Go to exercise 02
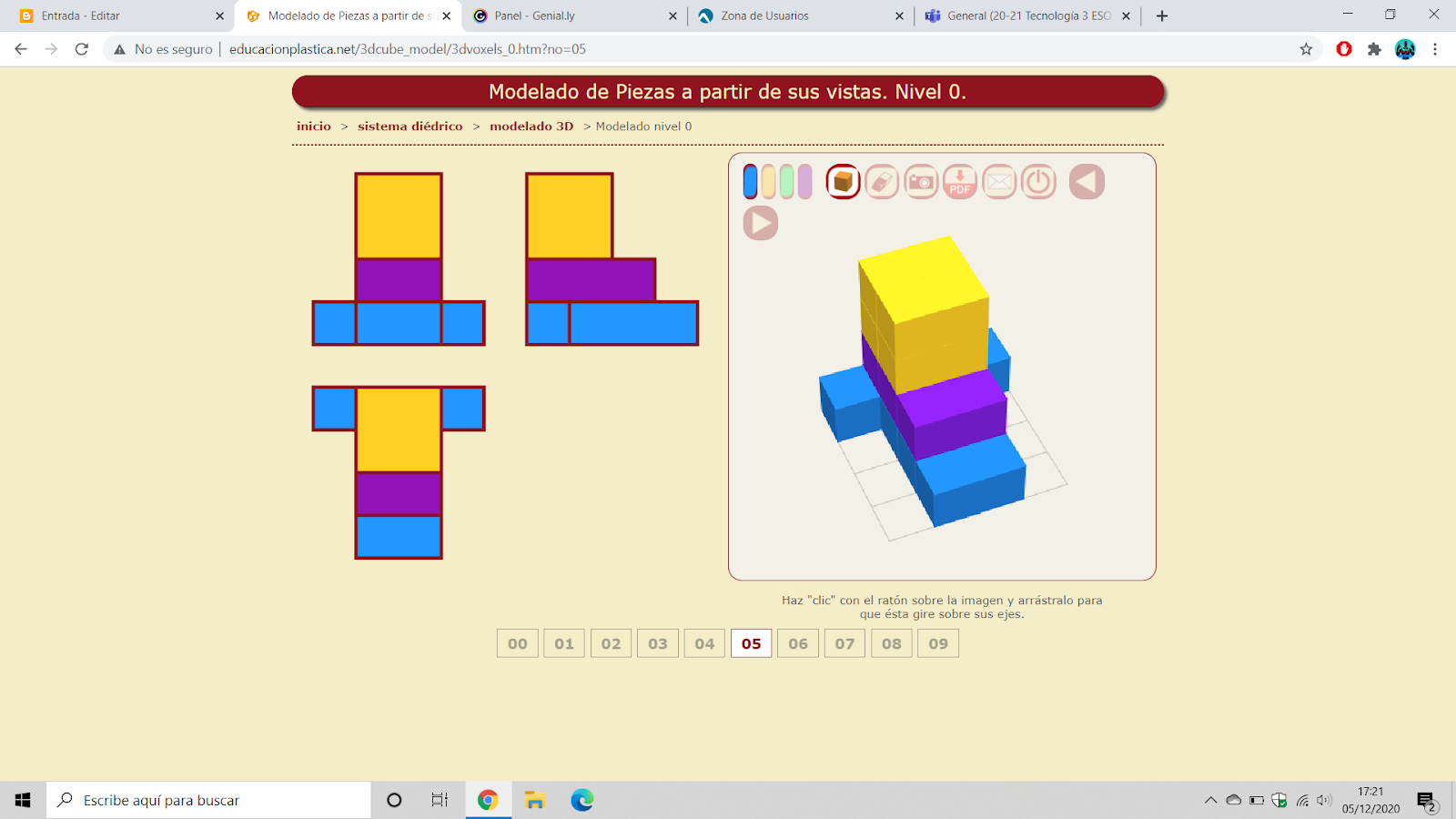 pyautogui.click(x=612, y=643)
